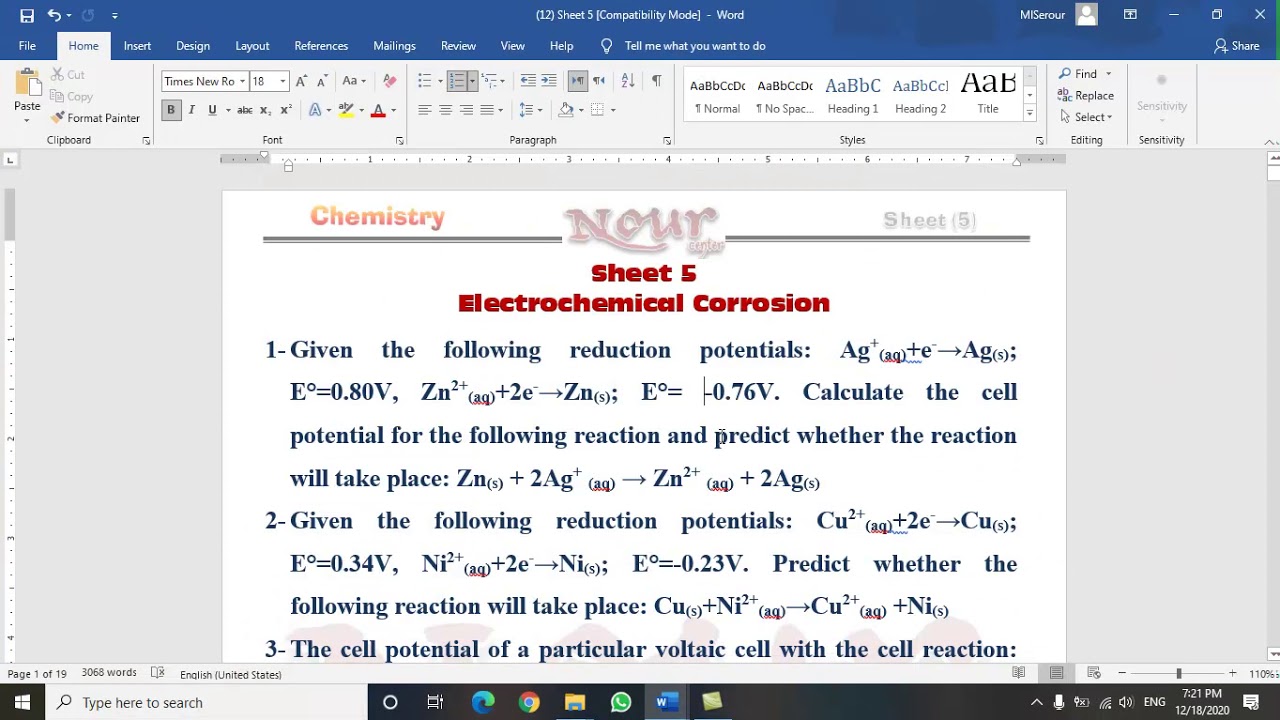The width and height of the screenshot is (1280, 720).
Task: Decrease paragraph indent
Action: (528, 81)
